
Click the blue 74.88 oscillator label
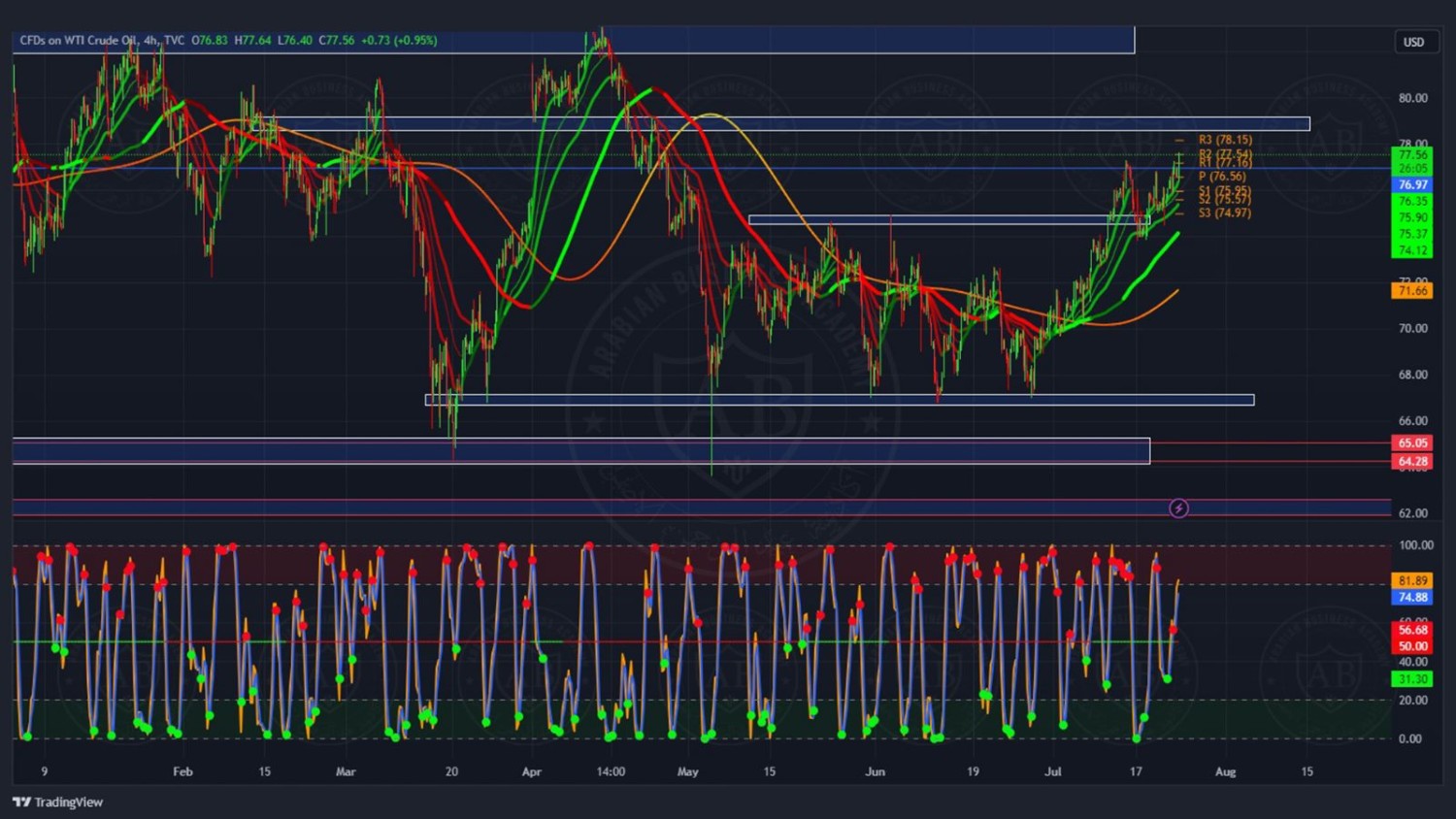tap(1412, 597)
